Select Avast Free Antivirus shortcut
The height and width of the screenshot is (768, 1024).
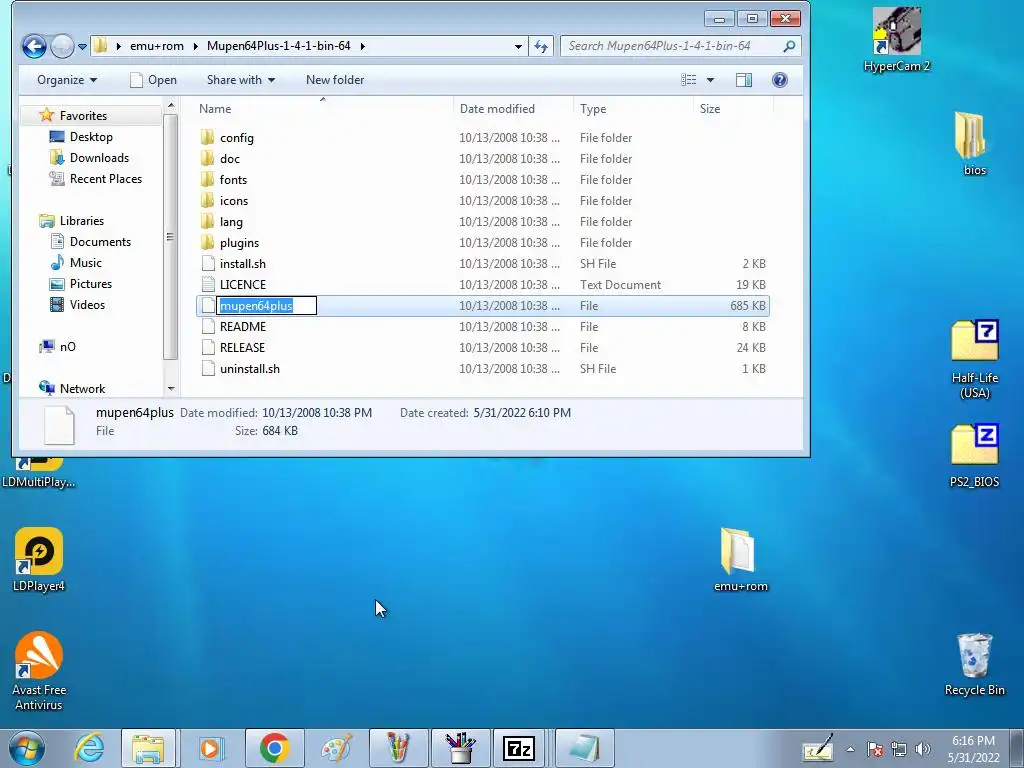(39, 671)
